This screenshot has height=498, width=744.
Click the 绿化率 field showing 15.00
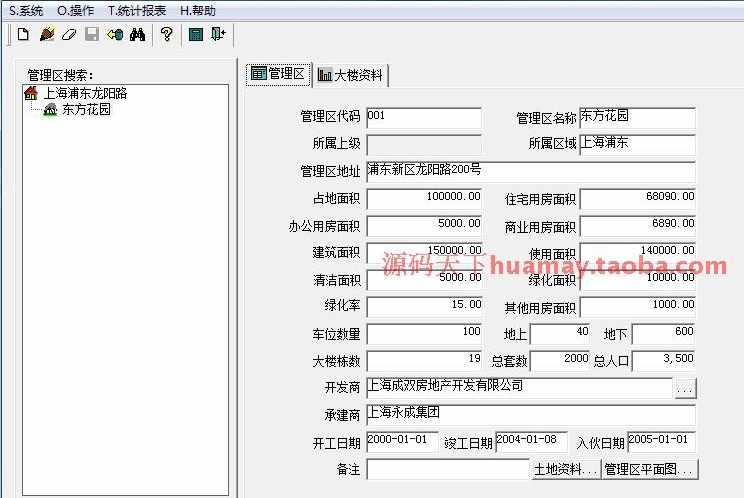pos(424,307)
